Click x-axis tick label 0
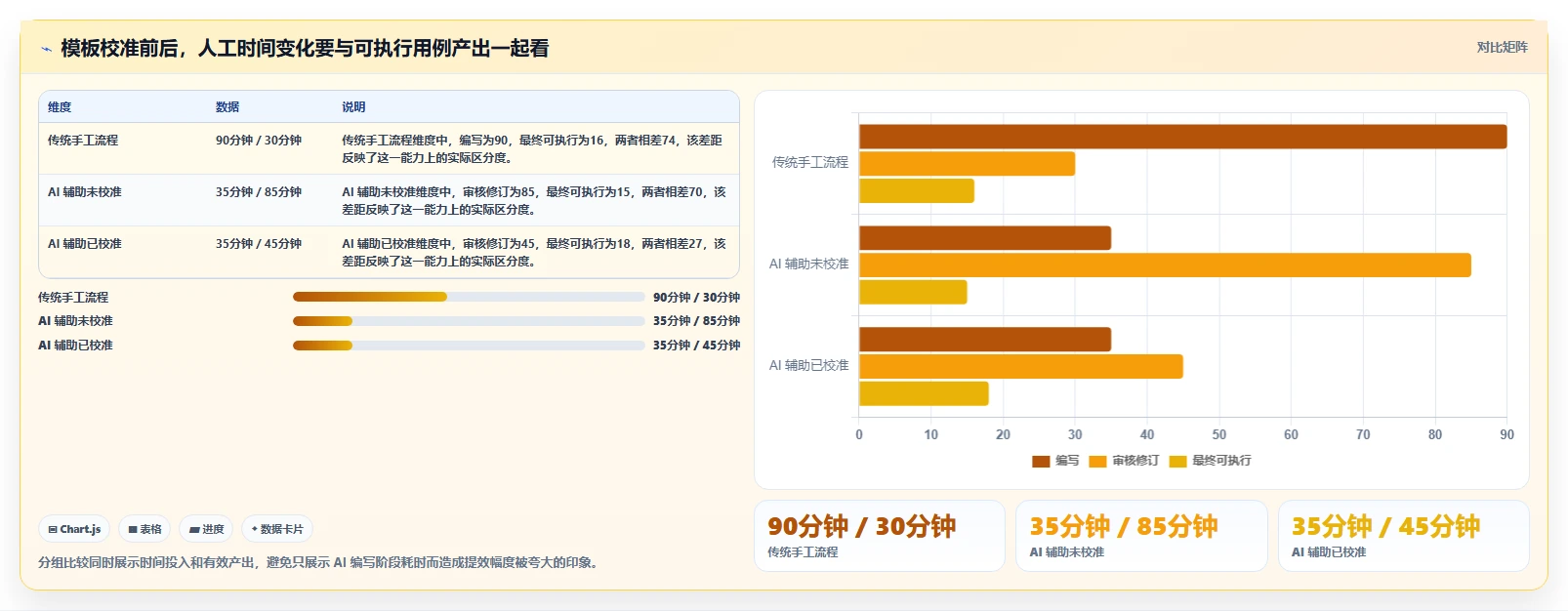Viewport: 1568px width, 611px height. pyautogui.click(x=859, y=435)
